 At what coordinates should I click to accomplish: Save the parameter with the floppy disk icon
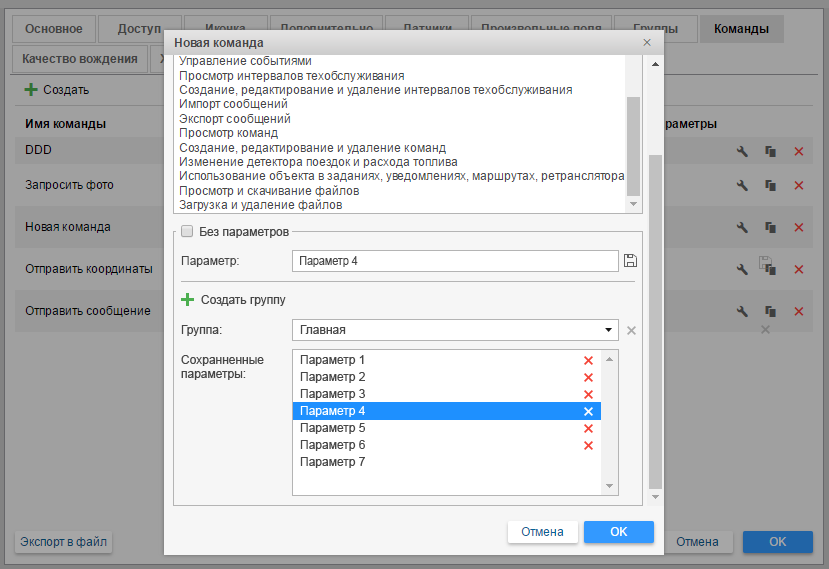coord(630,261)
